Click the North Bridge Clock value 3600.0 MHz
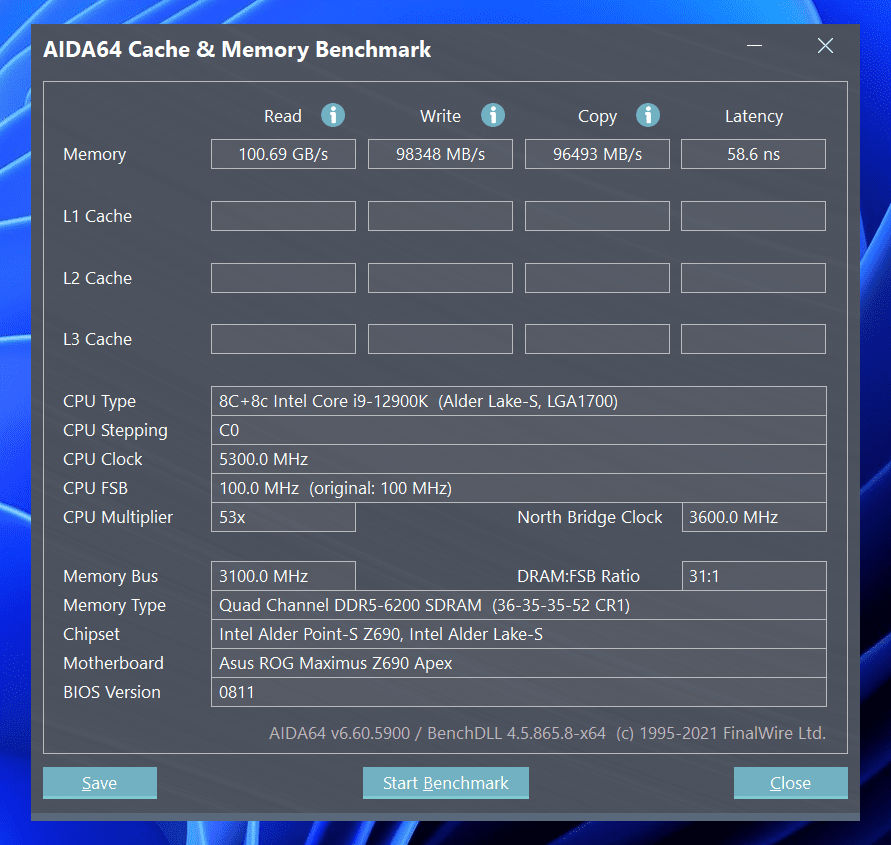This screenshot has width=891, height=845. [x=754, y=517]
